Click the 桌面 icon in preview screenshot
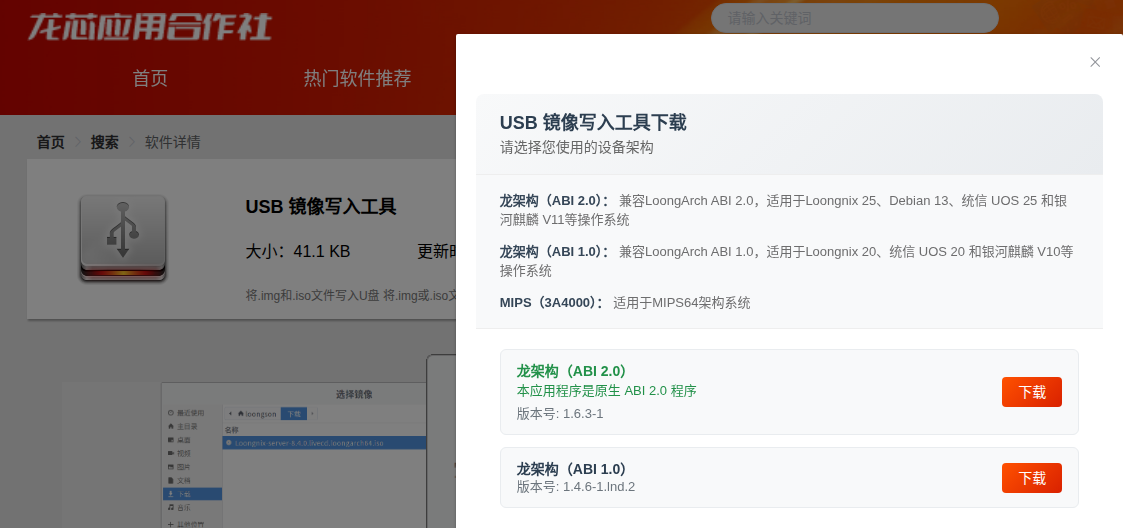 click(170, 440)
